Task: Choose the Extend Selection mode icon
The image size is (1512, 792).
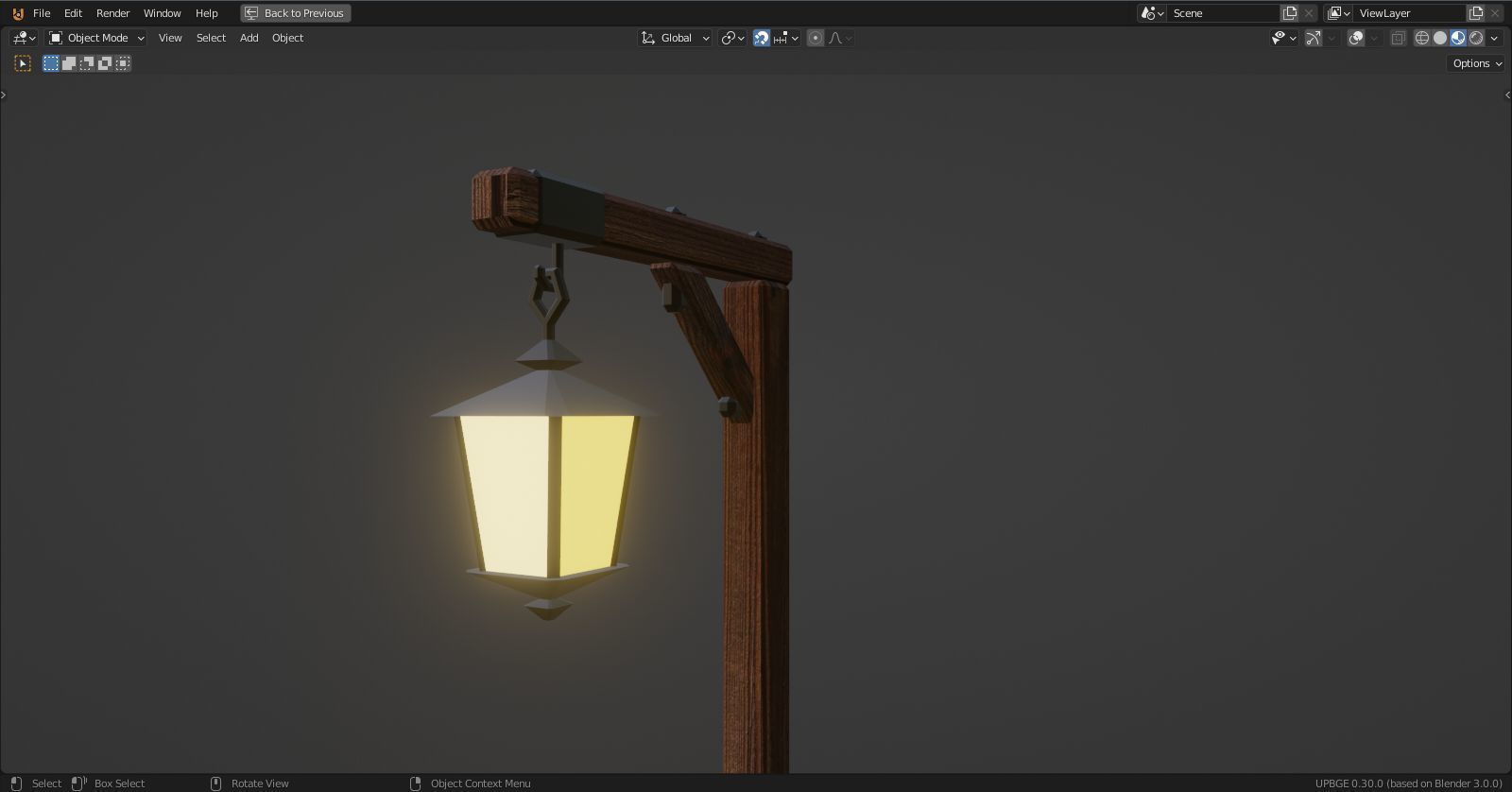Action: tap(69, 63)
